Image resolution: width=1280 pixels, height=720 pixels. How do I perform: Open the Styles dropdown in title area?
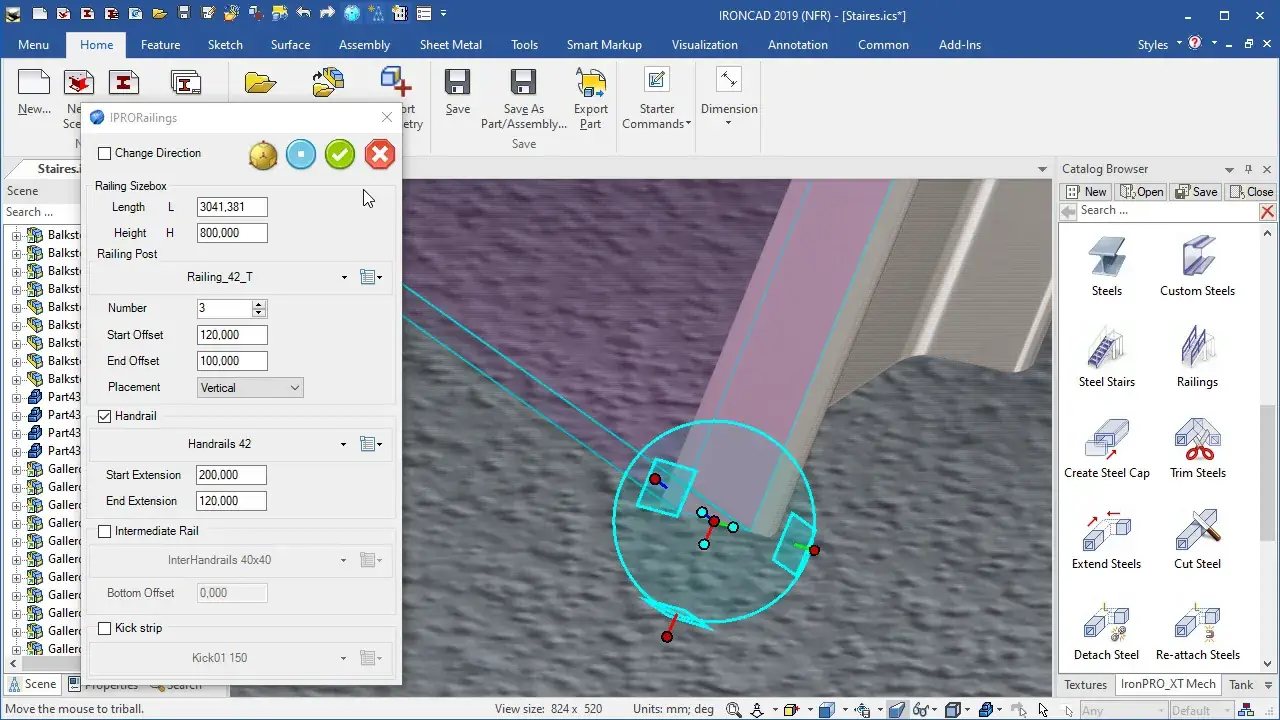1159,45
